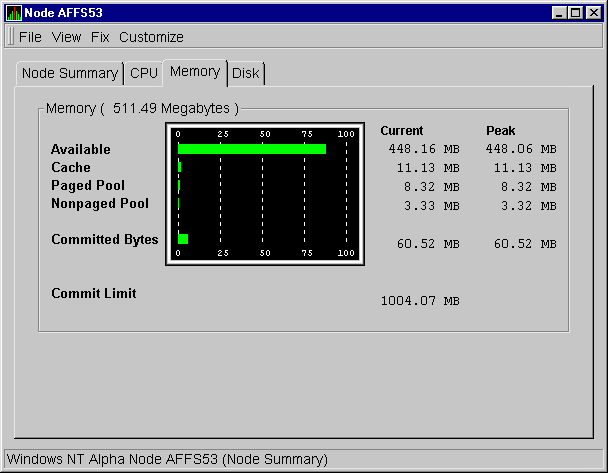Select the Memory tab
Viewport: 608px width, 473px height.
(194, 71)
